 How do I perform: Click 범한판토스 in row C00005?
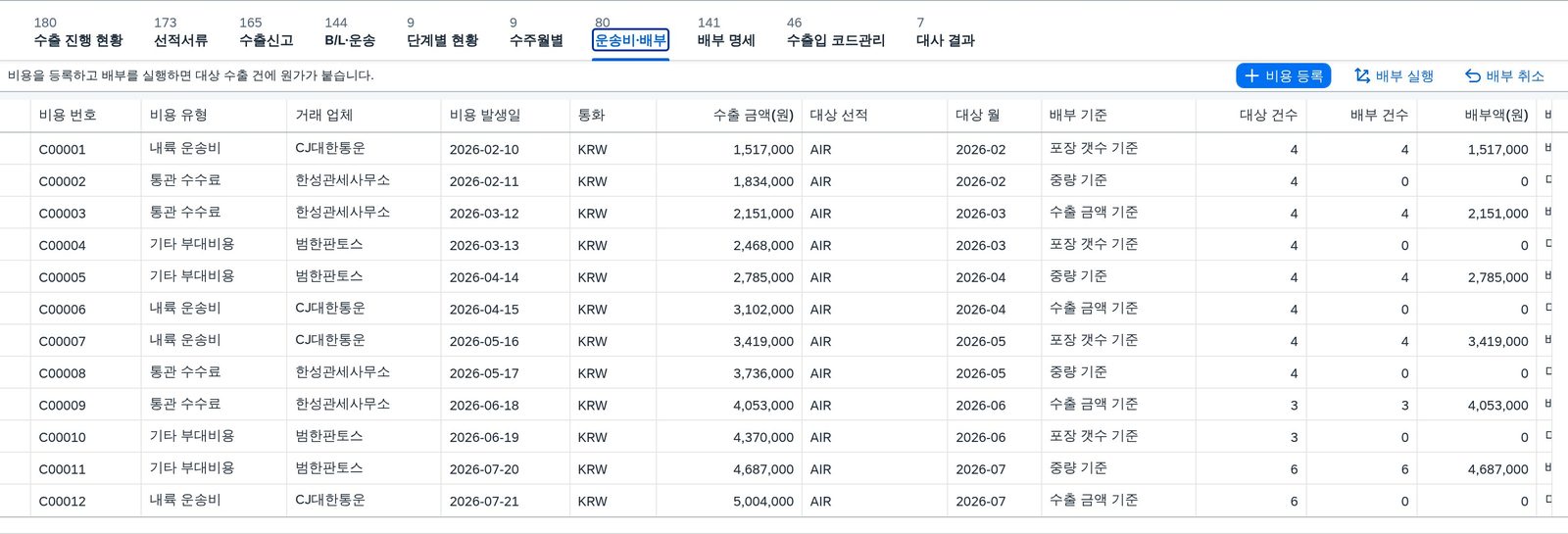coord(328,276)
